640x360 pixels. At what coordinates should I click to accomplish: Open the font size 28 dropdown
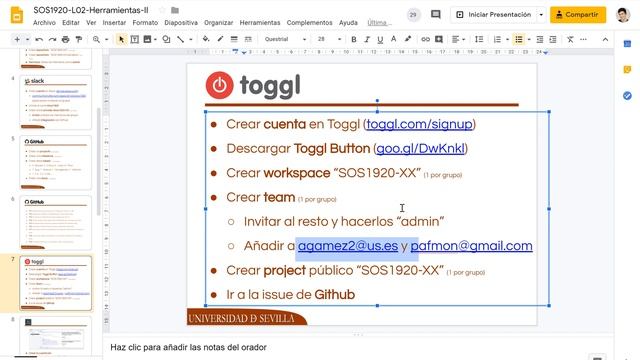click(329, 40)
